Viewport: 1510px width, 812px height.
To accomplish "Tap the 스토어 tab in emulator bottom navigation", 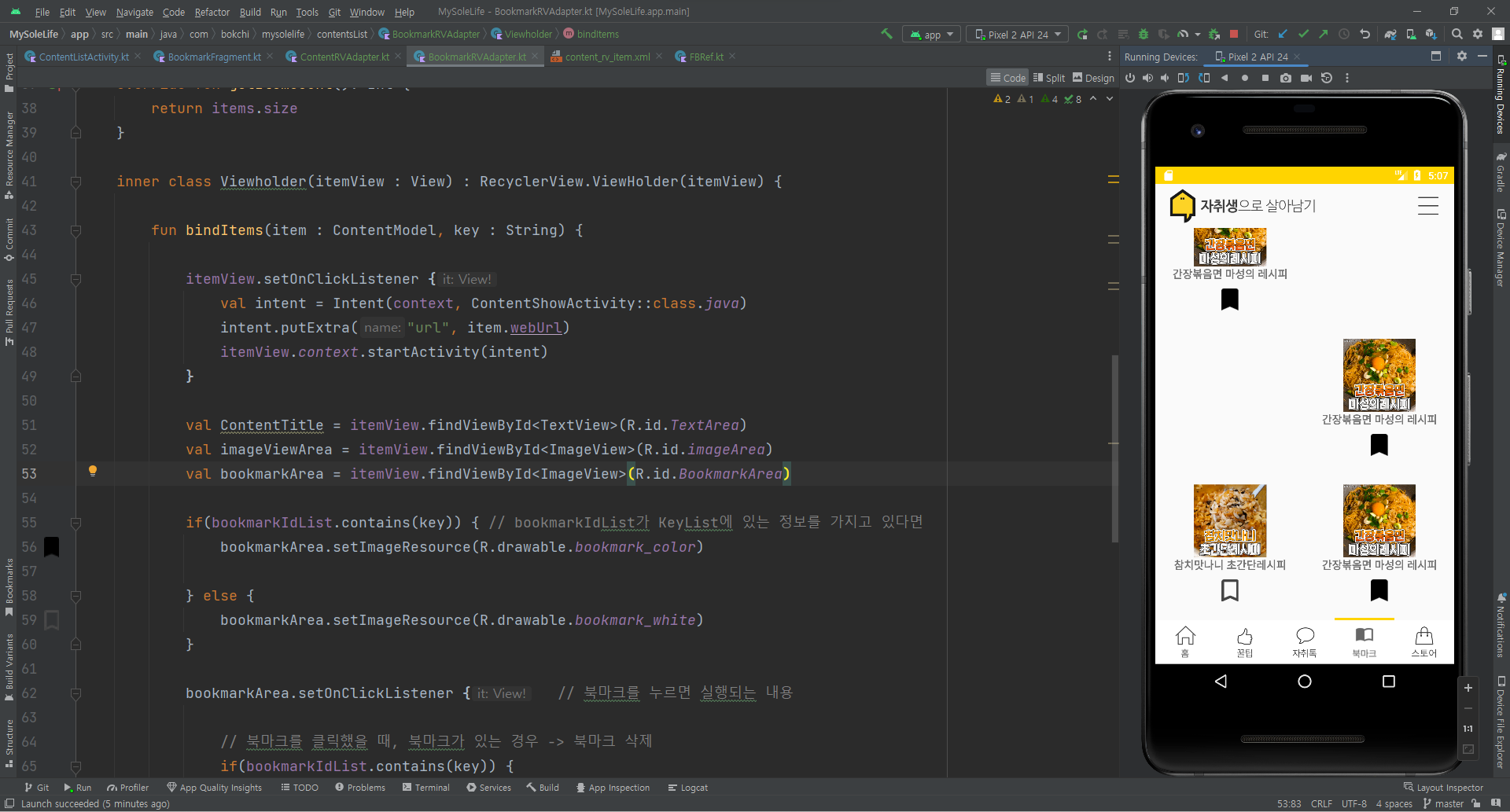I will (1423, 642).
